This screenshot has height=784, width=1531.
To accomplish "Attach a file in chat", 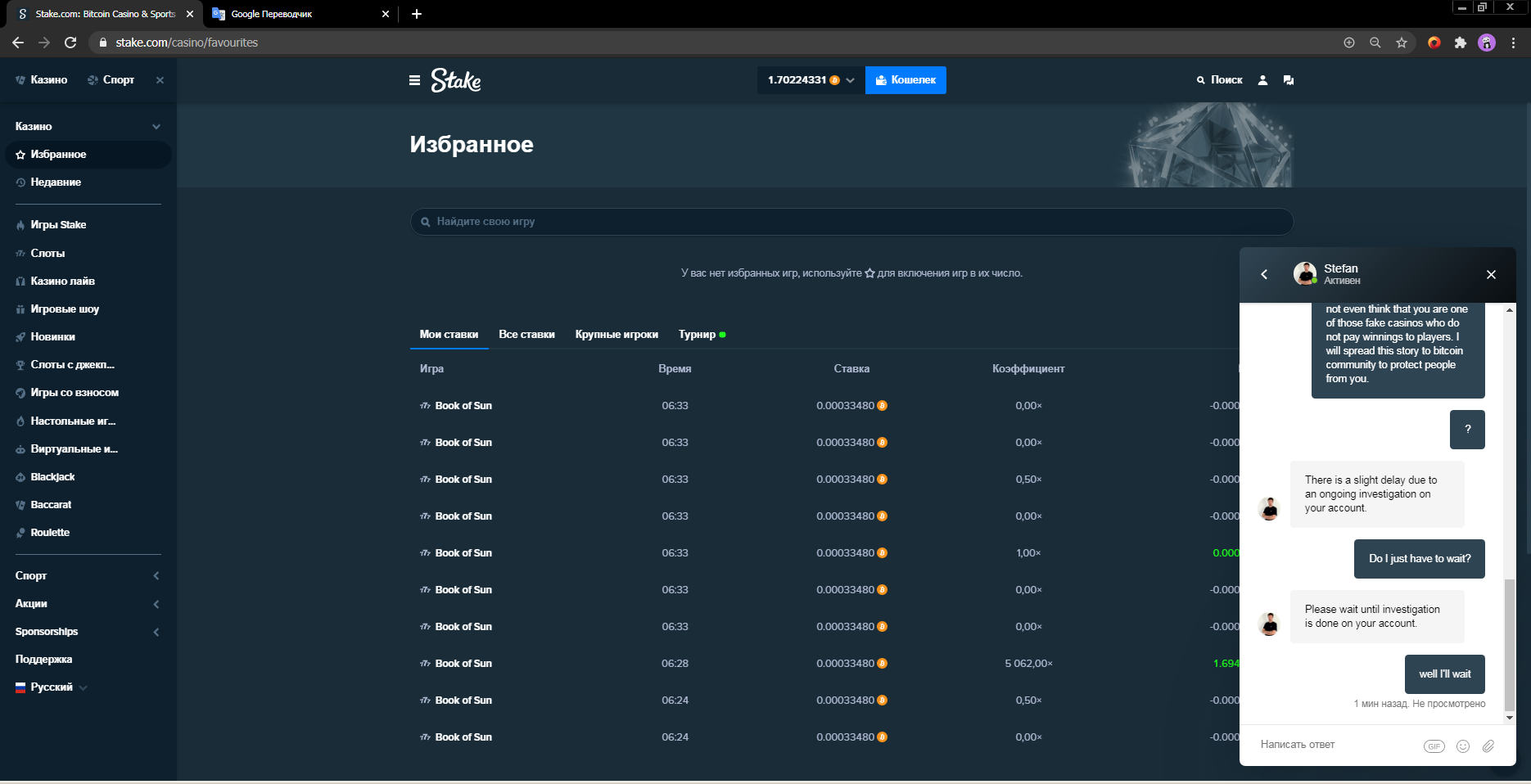I will tap(1488, 746).
